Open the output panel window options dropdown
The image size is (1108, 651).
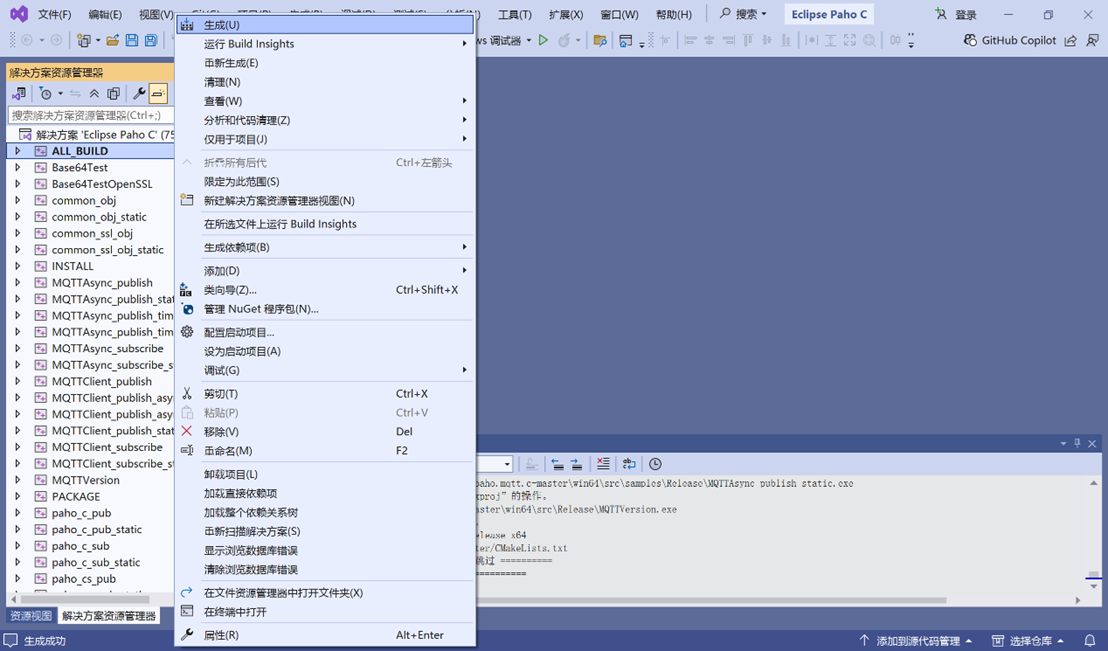(x=1063, y=443)
